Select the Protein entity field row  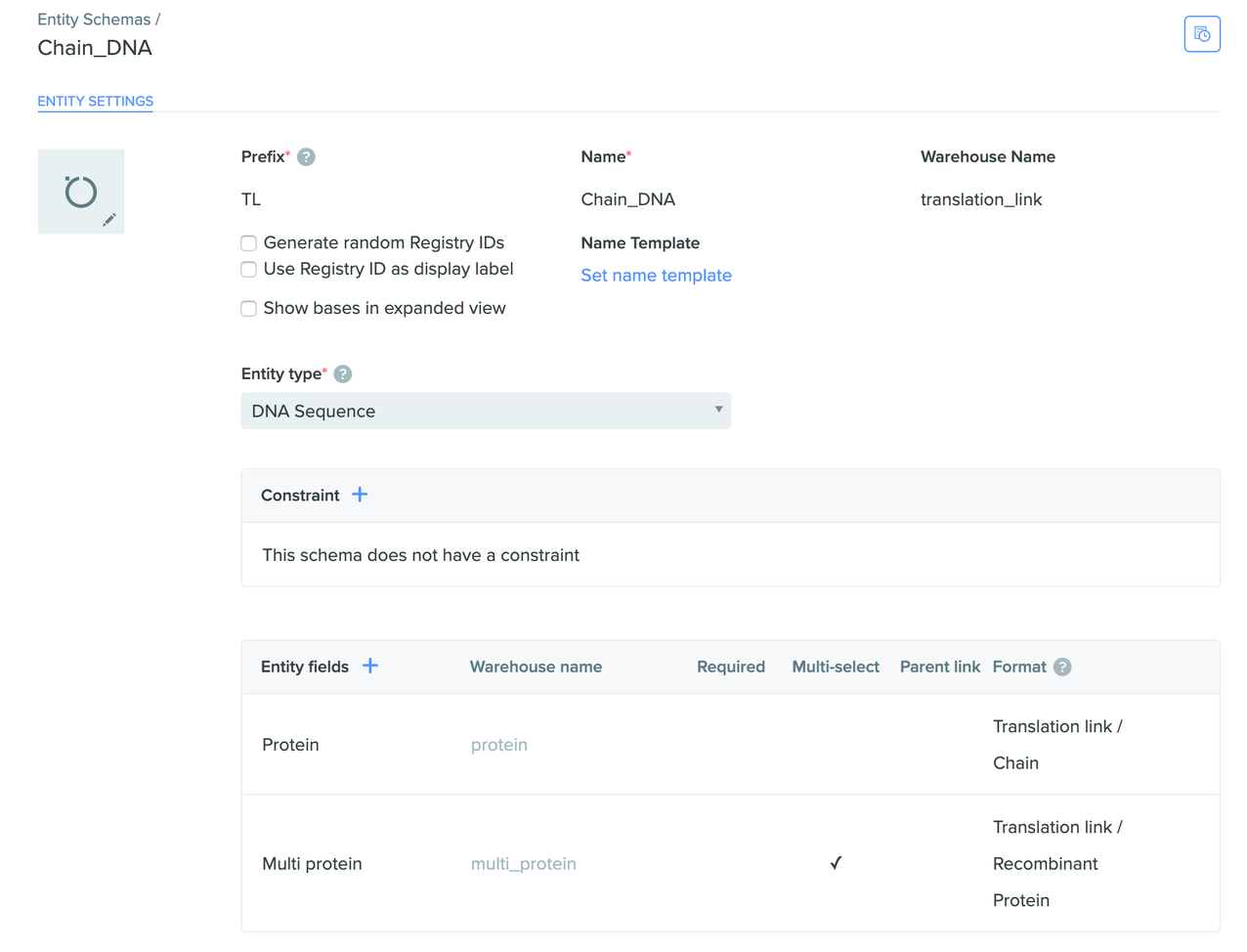click(x=731, y=745)
